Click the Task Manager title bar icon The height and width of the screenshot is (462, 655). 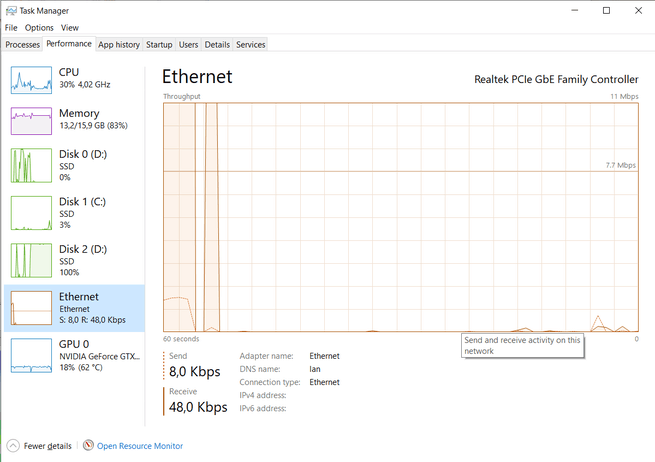(11, 11)
